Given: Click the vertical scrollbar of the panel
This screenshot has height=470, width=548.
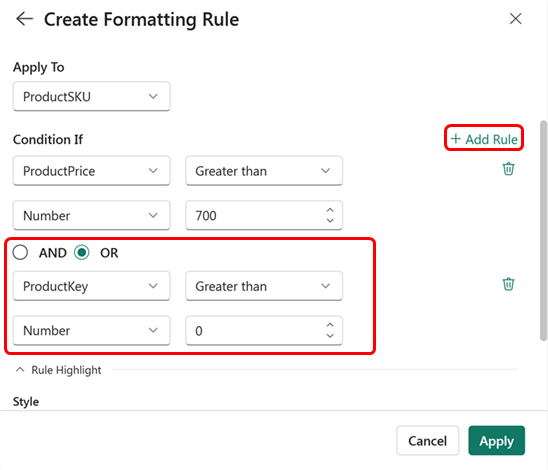Looking at the screenshot, I should [x=543, y=231].
